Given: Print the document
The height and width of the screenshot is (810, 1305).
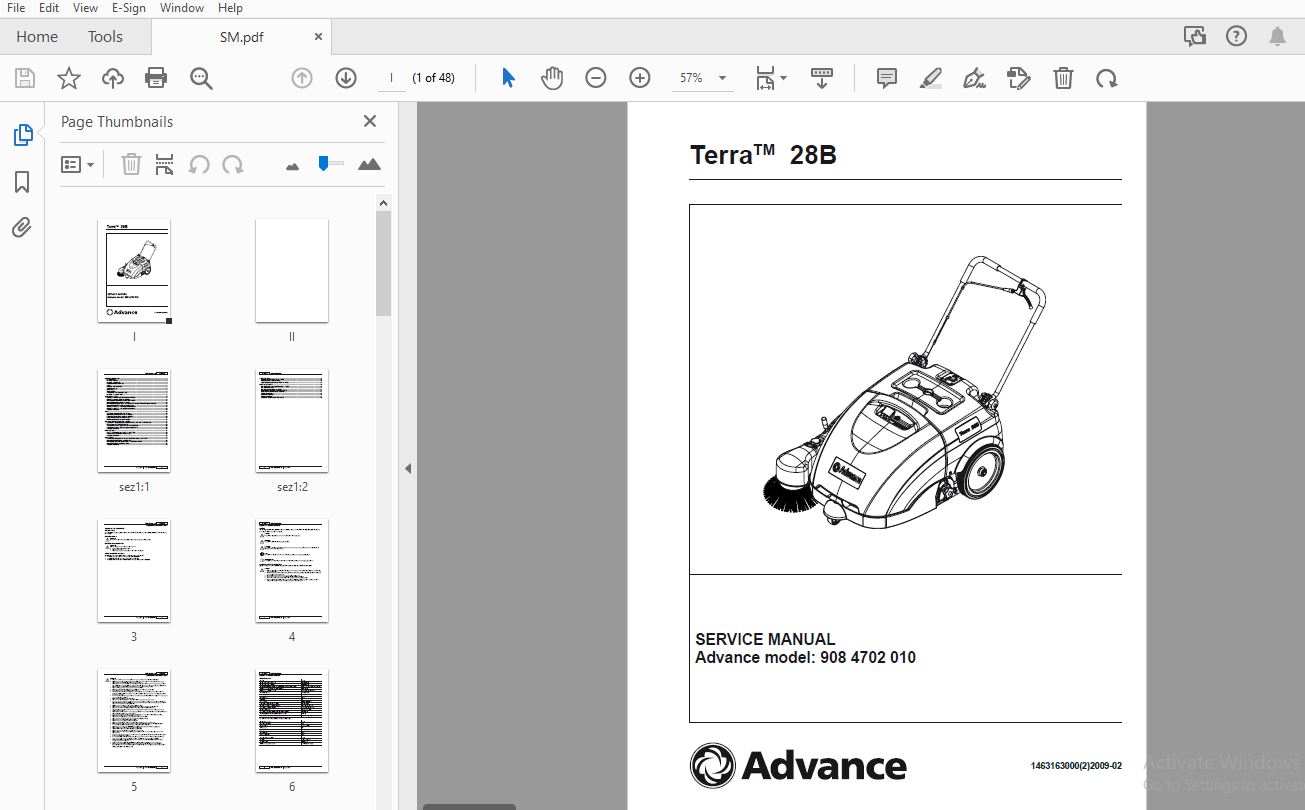Looking at the screenshot, I should [x=156, y=78].
